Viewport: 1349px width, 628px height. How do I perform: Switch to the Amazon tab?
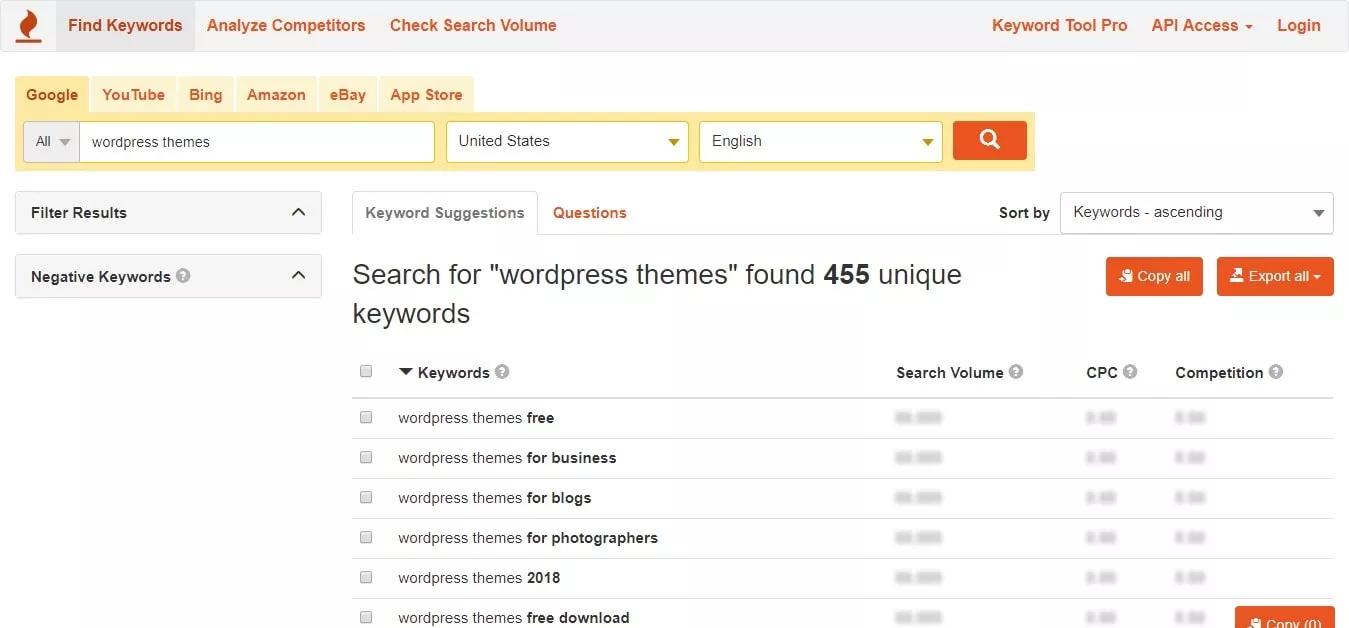276,95
